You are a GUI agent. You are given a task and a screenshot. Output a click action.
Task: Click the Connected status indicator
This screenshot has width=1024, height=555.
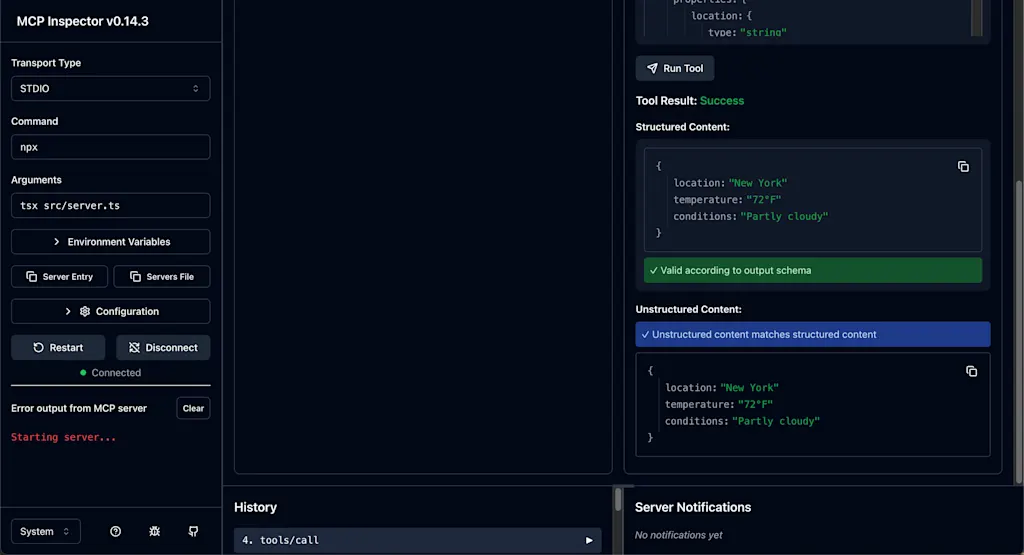[110, 373]
